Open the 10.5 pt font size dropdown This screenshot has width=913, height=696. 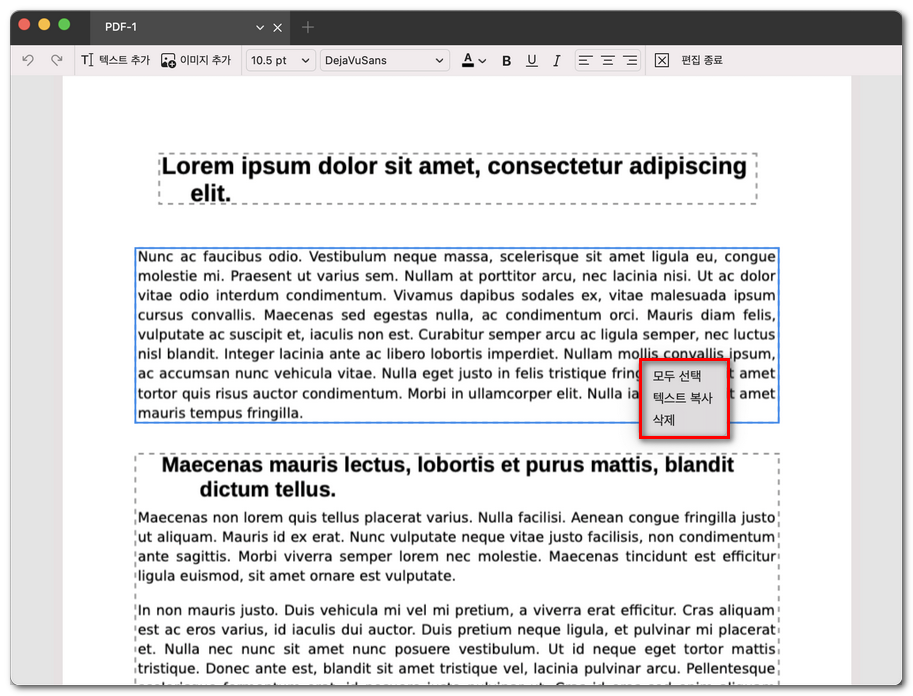point(280,61)
